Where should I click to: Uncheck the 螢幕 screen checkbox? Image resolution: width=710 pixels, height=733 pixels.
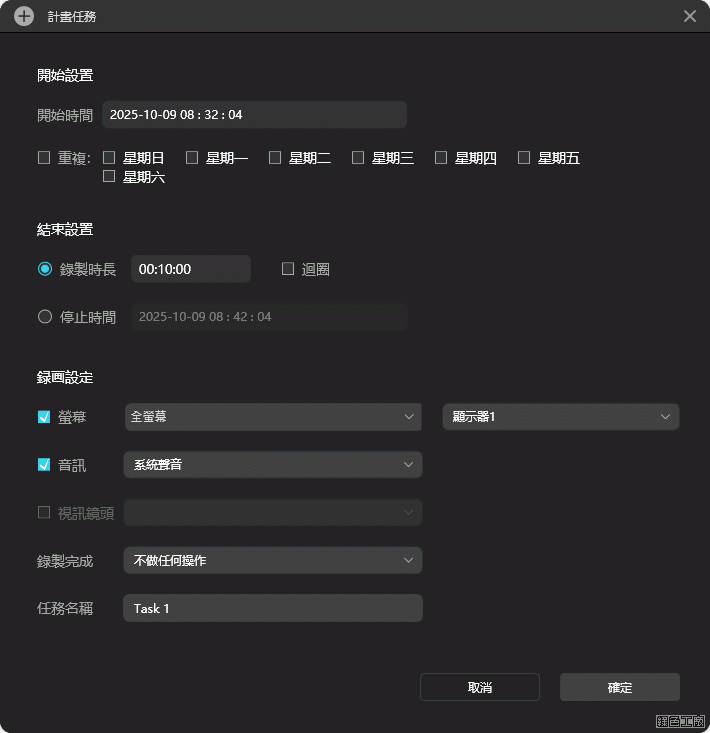tap(44, 417)
